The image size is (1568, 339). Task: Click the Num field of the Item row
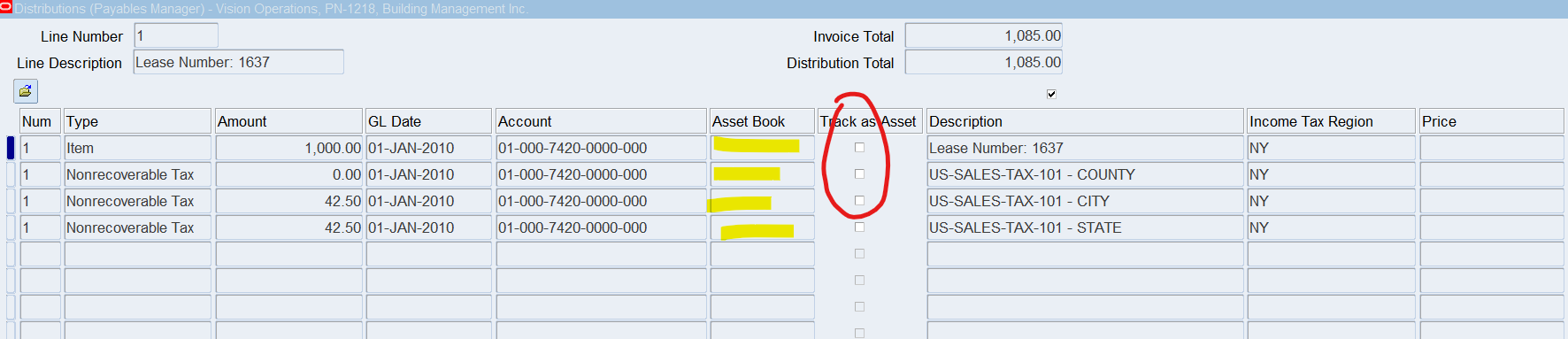point(40,148)
